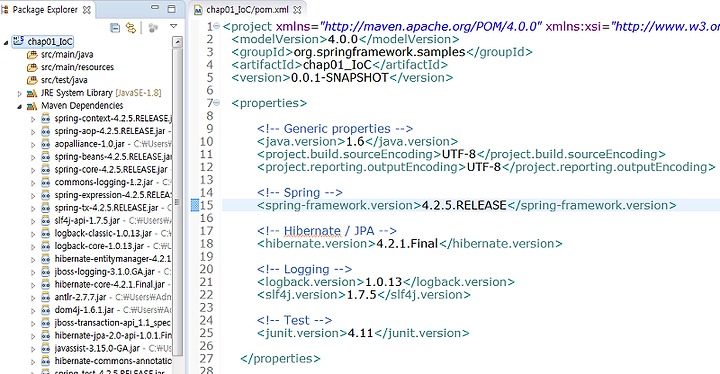Viewport: 720px width, 374px height.
Task: Collapse the Maven Dependencies node
Action: click(19, 107)
